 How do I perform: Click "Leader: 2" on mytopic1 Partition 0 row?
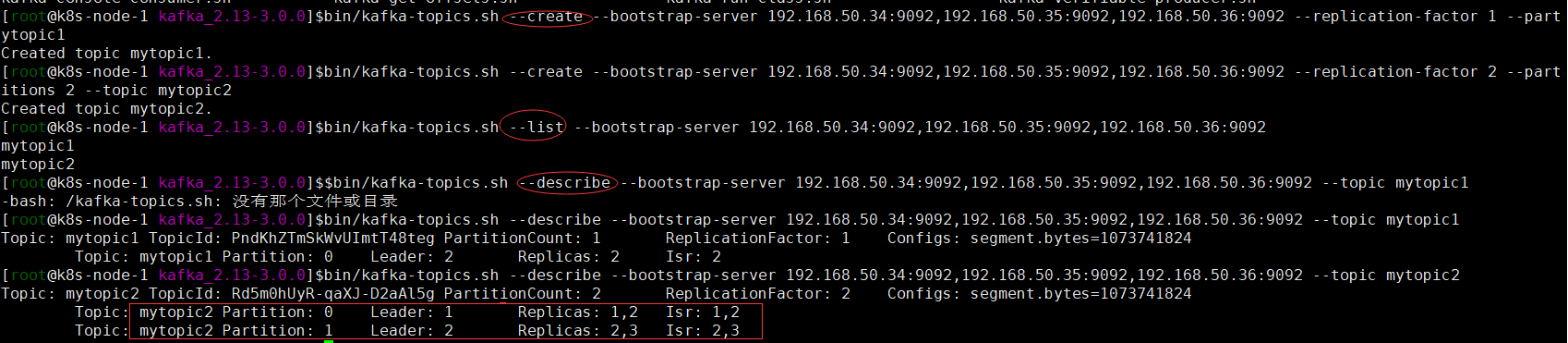[412, 257]
